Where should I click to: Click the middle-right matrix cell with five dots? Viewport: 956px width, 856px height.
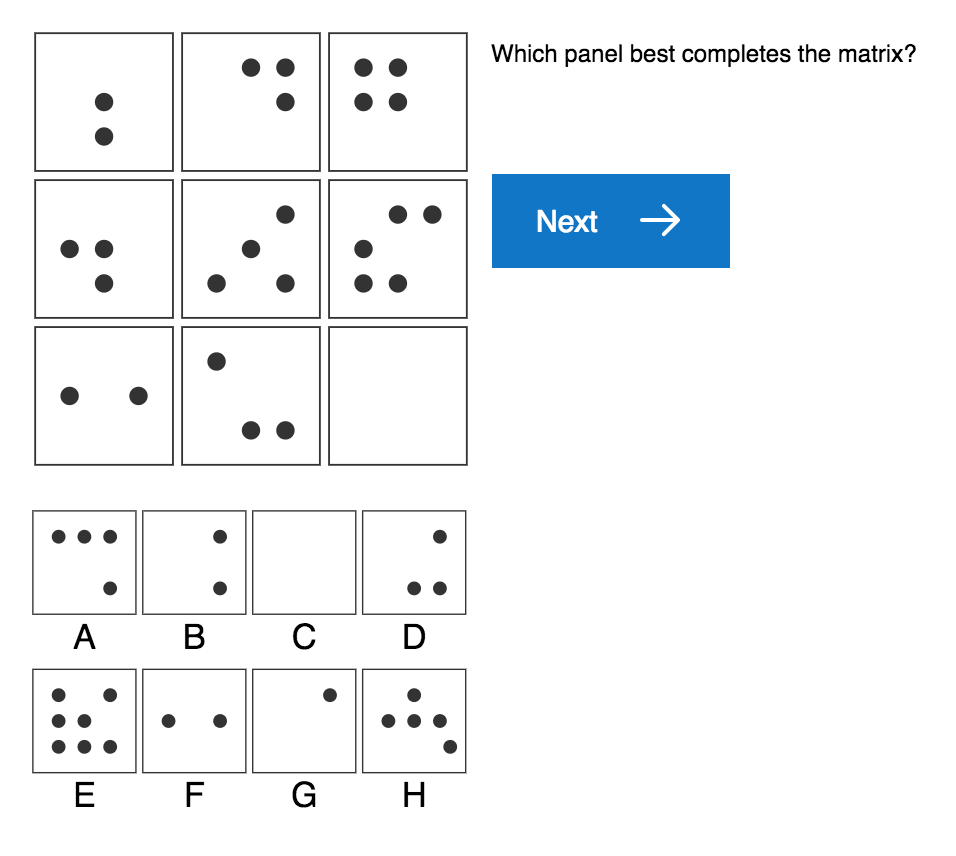pos(398,249)
